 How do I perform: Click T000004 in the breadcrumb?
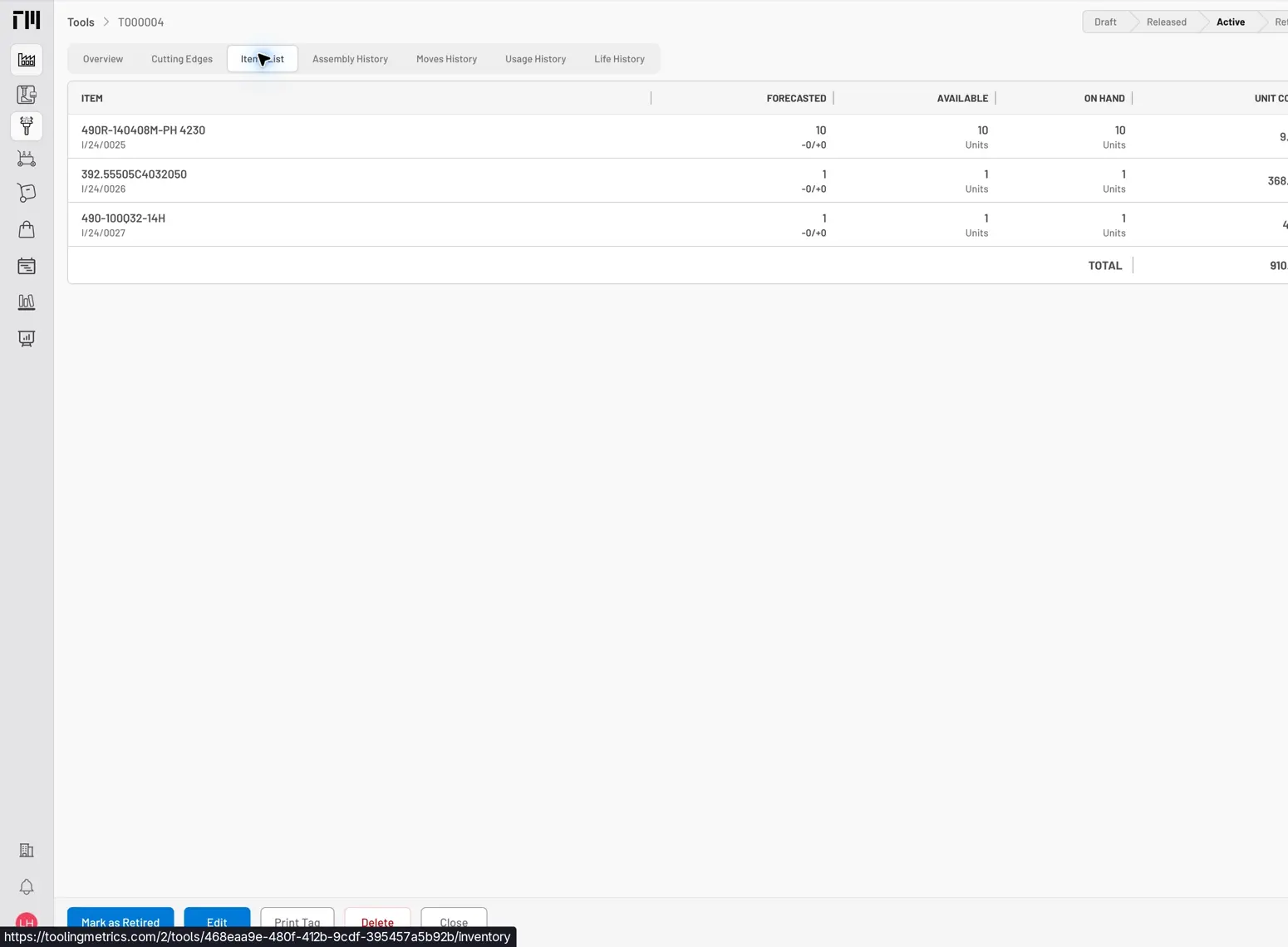[x=140, y=22]
